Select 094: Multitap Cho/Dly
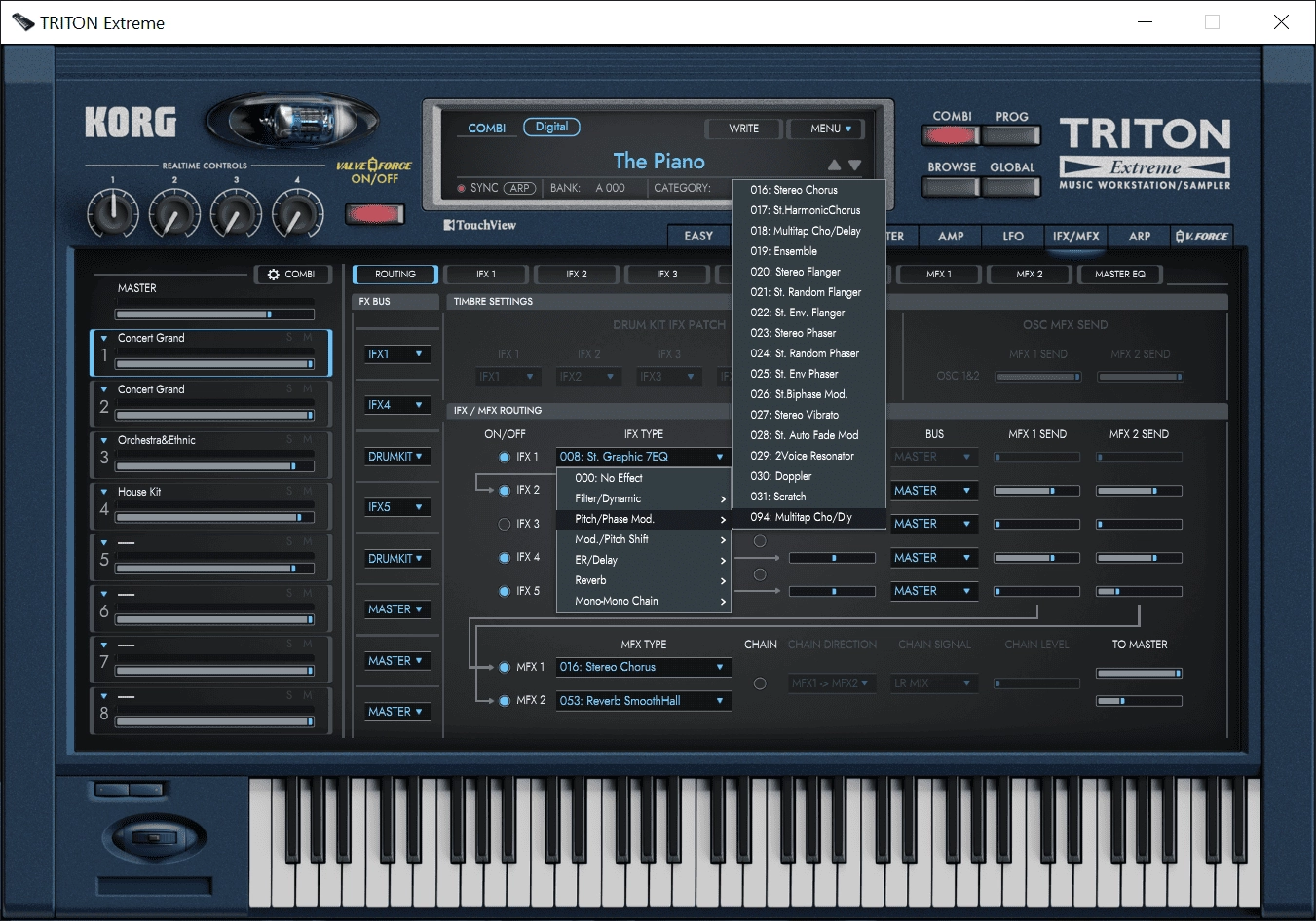Screen dimensions: 1316x921 coord(808,517)
